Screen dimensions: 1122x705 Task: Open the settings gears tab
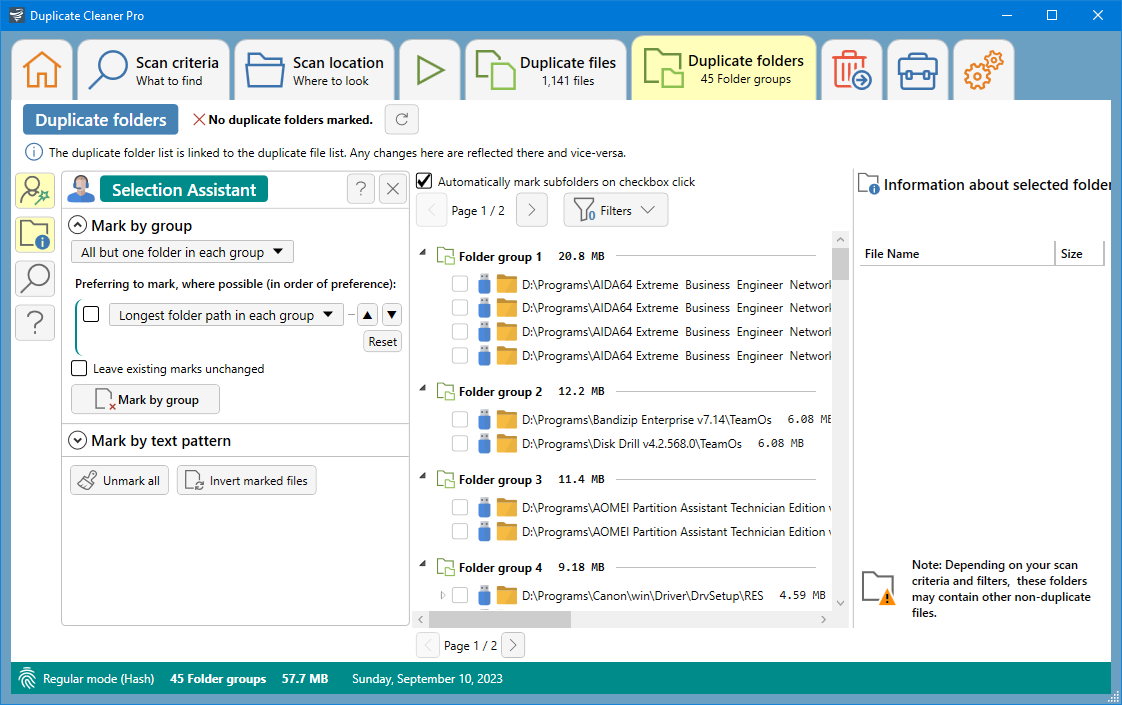tap(983, 70)
